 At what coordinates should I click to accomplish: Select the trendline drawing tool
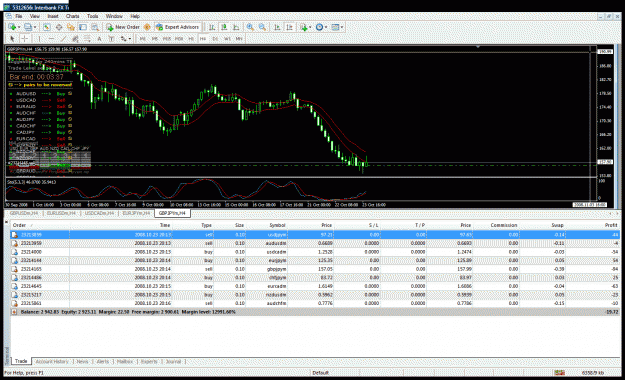click(x=63, y=39)
